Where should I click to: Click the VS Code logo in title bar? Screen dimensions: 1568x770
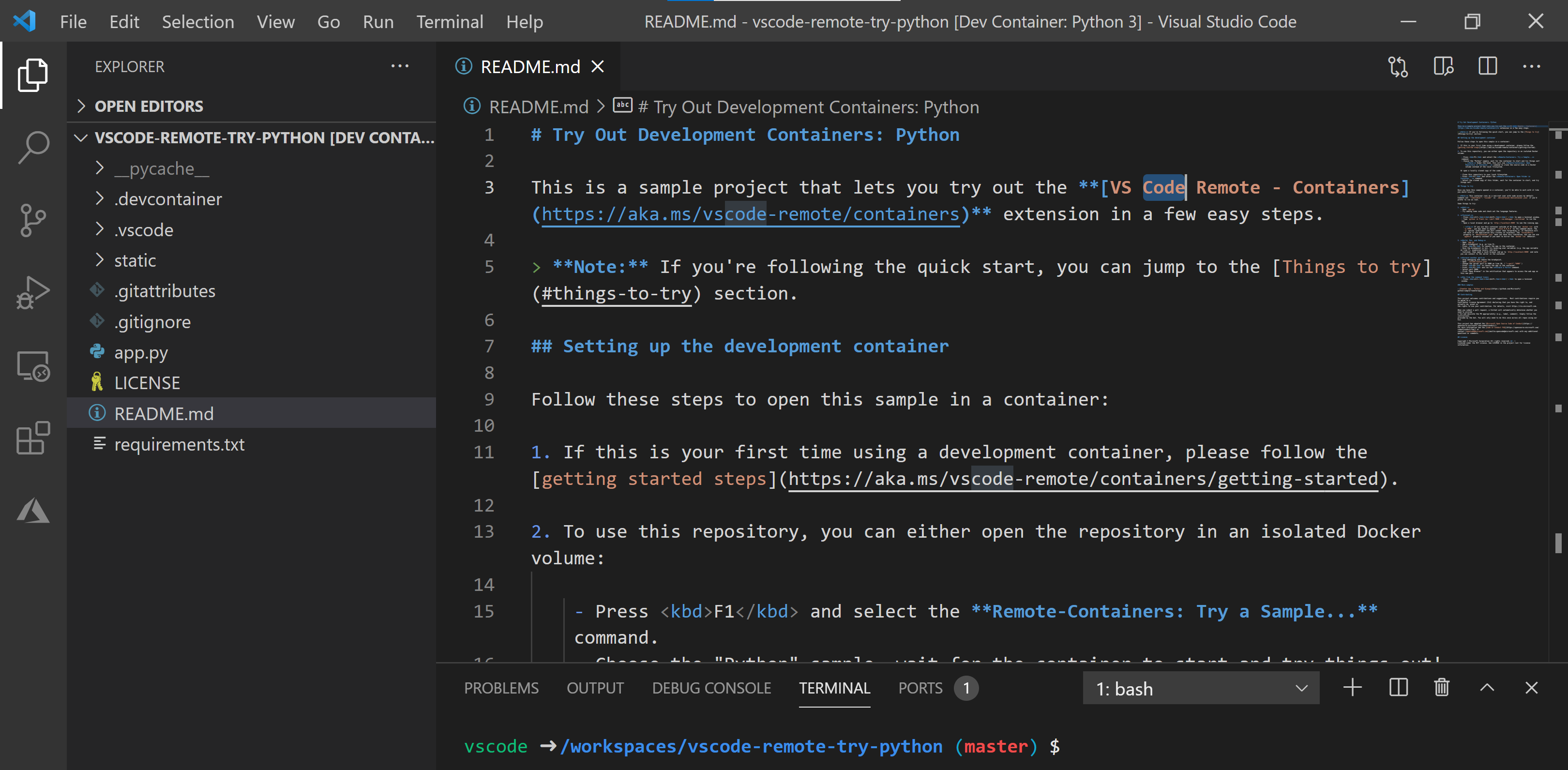[x=24, y=21]
